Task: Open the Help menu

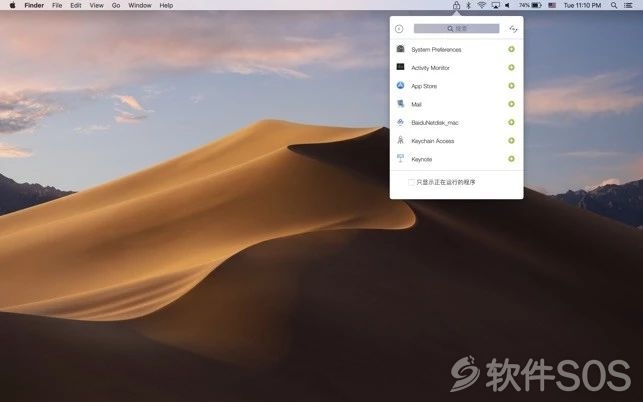Action: (x=166, y=5)
